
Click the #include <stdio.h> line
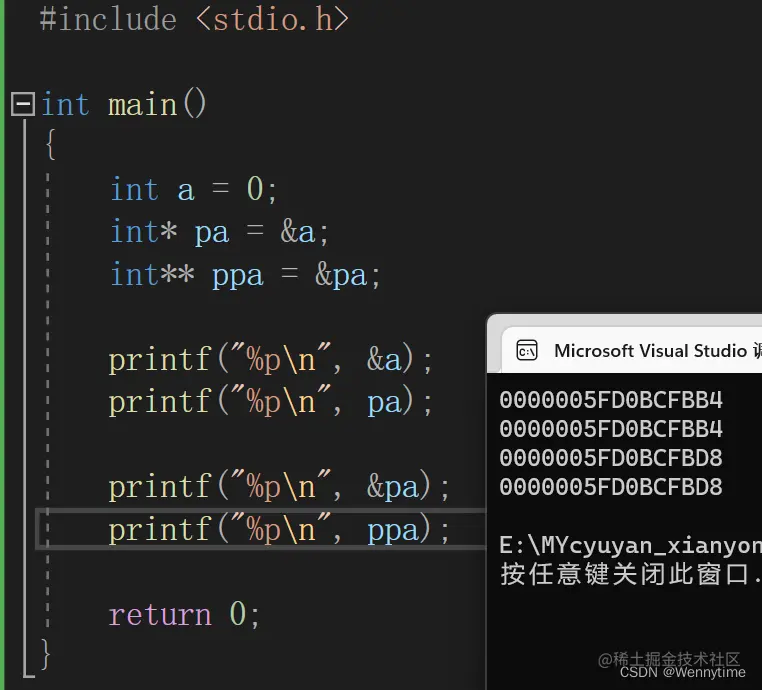[x=194, y=19]
